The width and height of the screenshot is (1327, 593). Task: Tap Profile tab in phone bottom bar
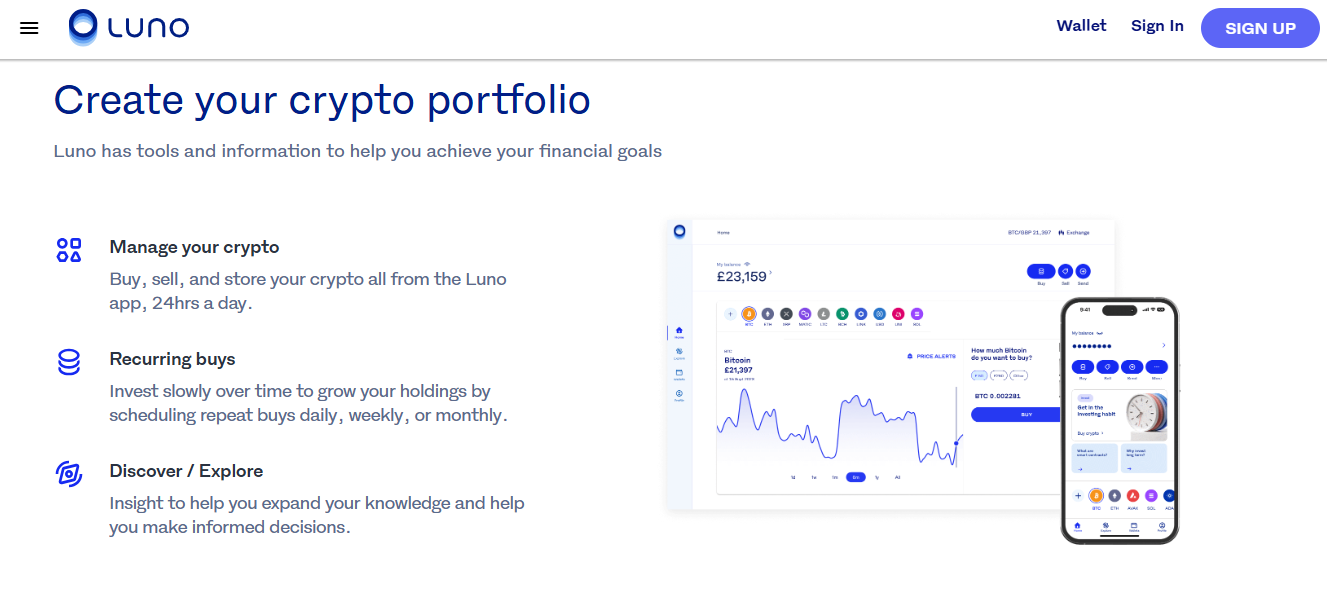click(x=1162, y=527)
